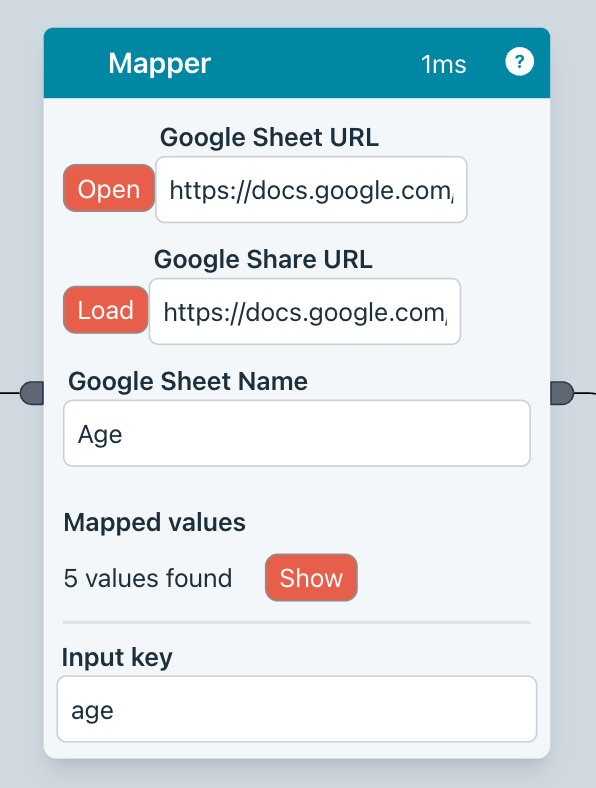This screenshot has height=788, width=596.
Task: Click the divider line under Mapped values
Action: 296,622
